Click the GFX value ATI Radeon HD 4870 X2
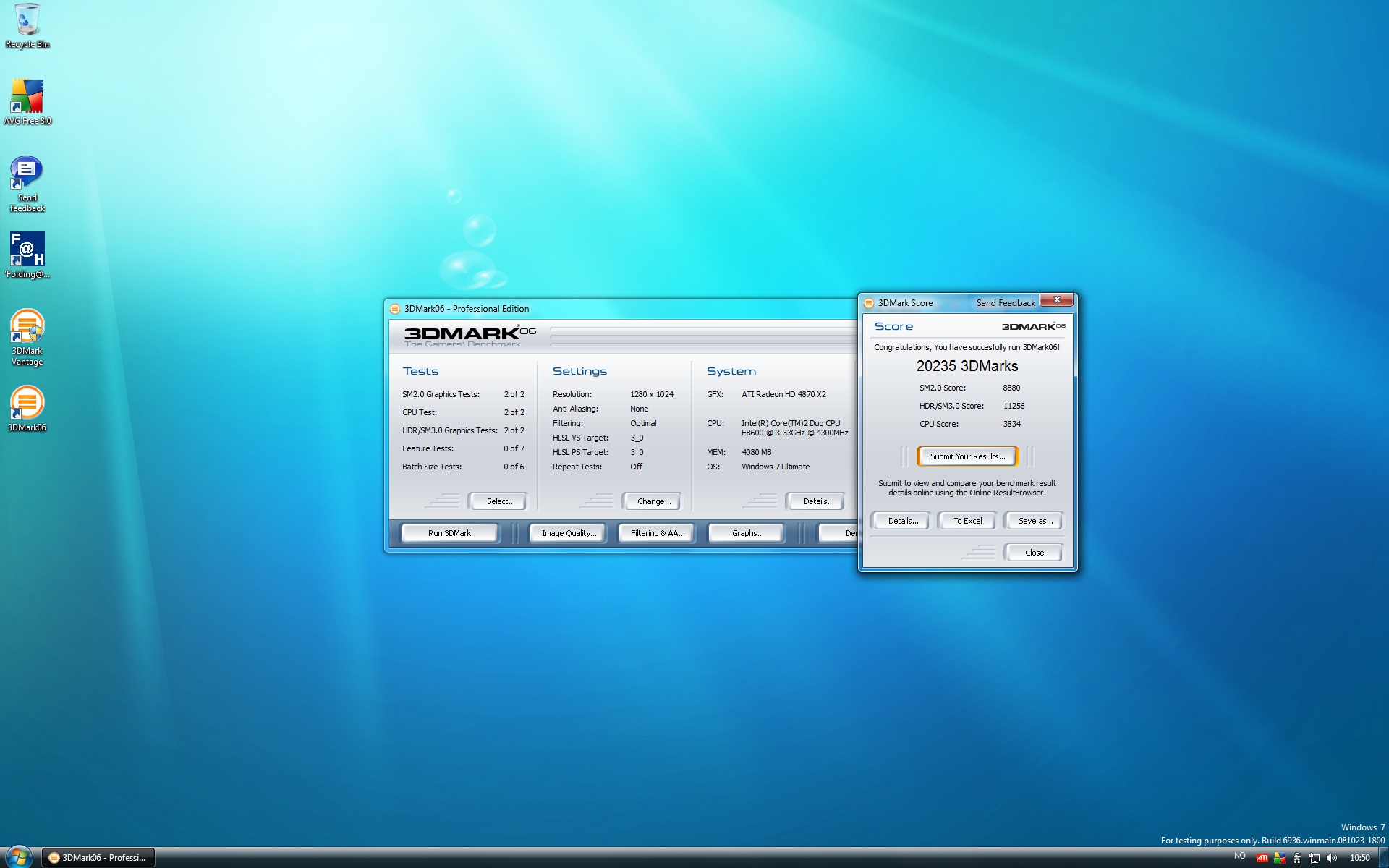The height and width of the screenshot is (868, 1389). [x=783, y=394]
